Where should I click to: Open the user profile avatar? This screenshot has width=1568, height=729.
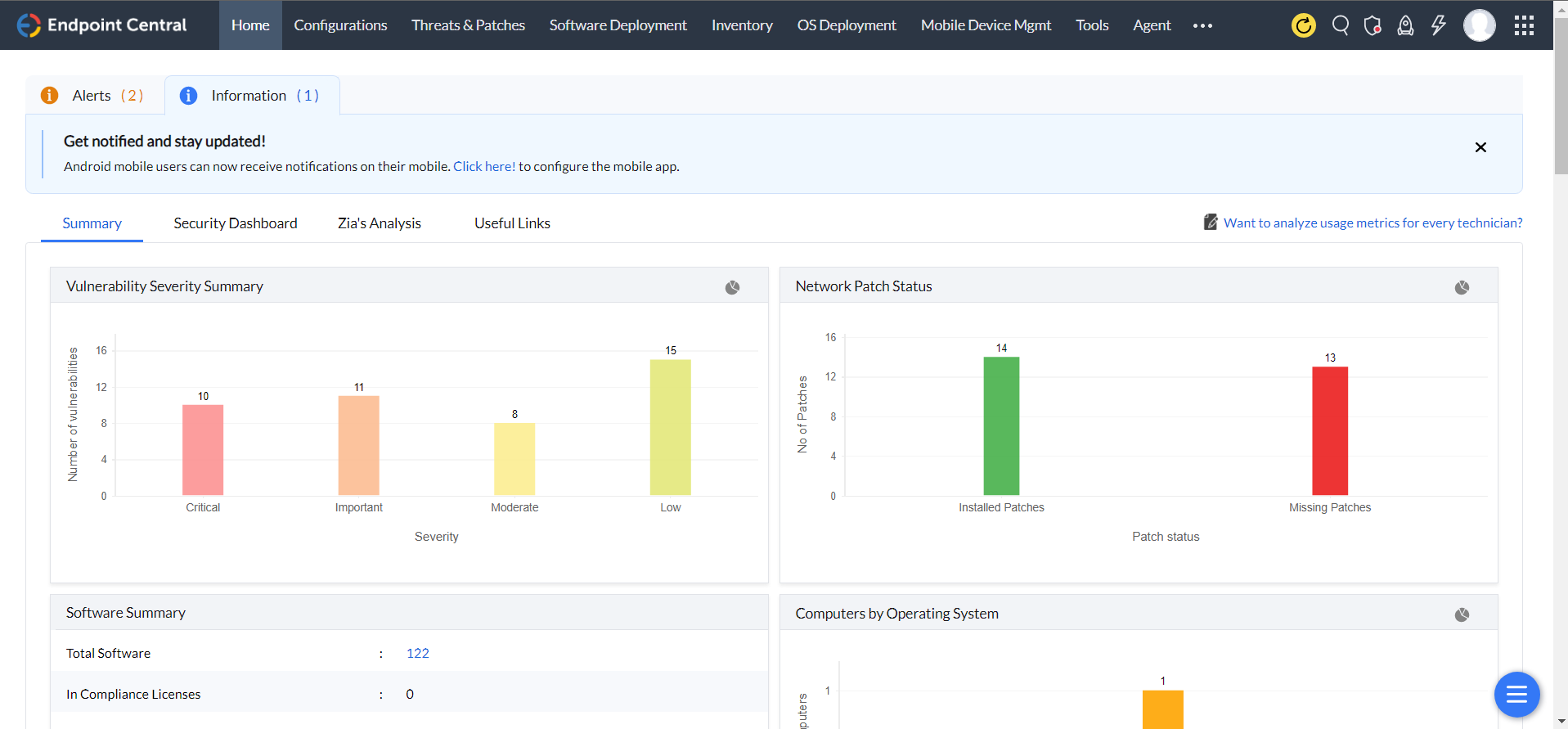(x=1479, y=25)
